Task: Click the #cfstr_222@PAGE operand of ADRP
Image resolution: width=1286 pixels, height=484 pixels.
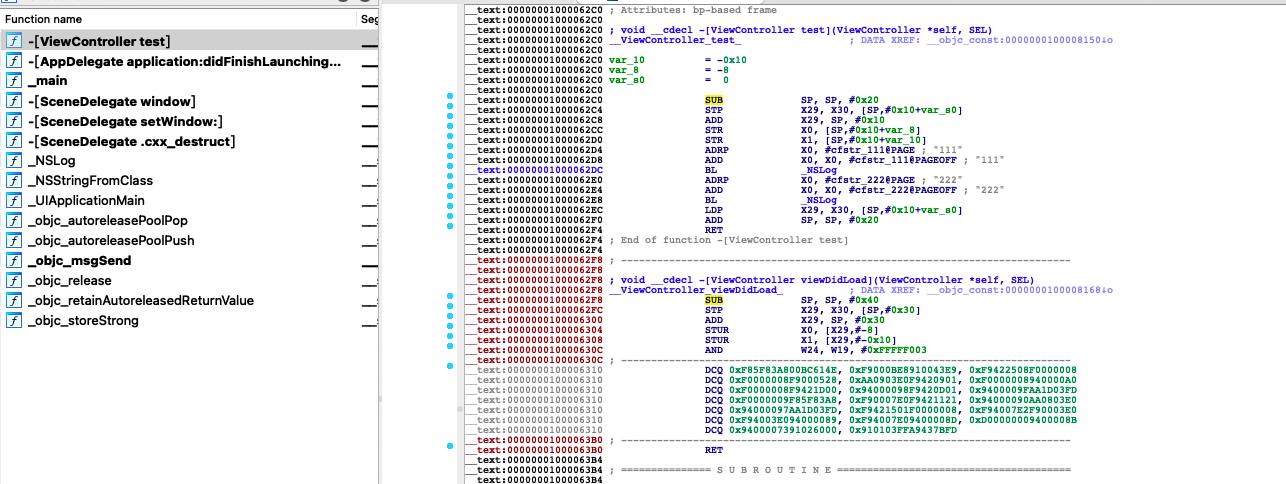Action: (869, 180)
